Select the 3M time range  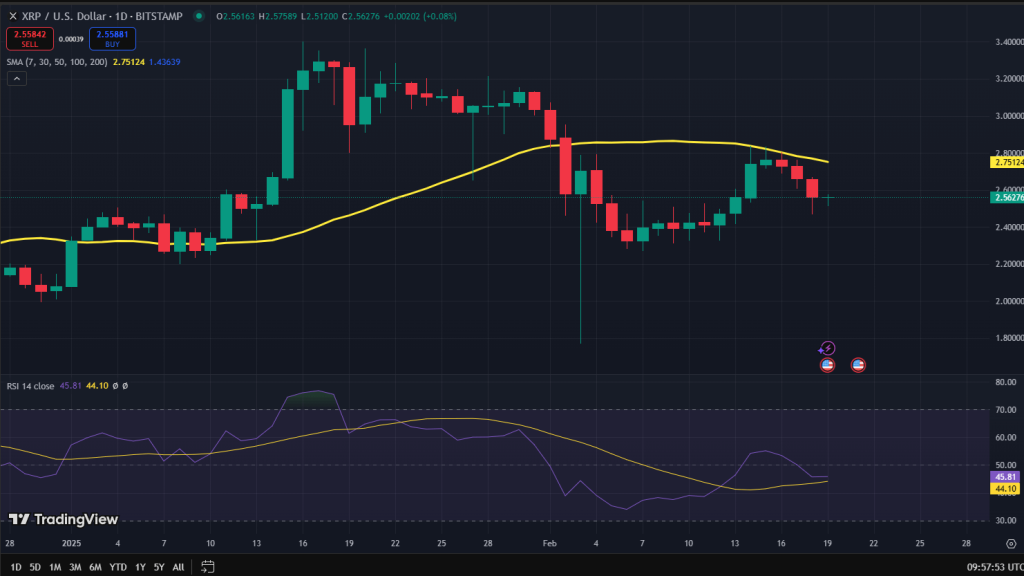point(75,567)
